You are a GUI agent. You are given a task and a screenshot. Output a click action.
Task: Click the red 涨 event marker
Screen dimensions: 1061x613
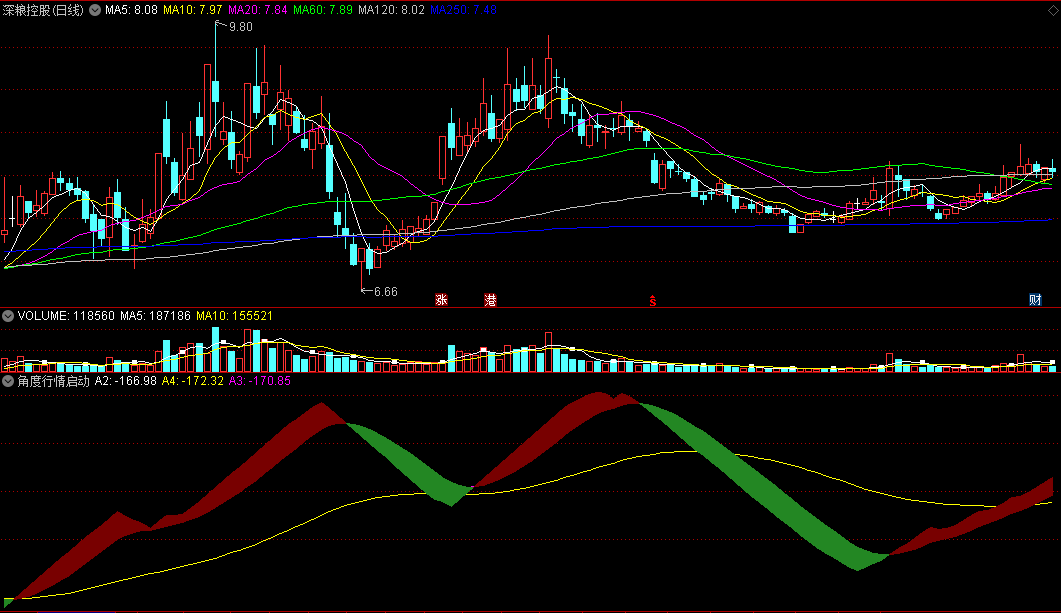point(441,300)
